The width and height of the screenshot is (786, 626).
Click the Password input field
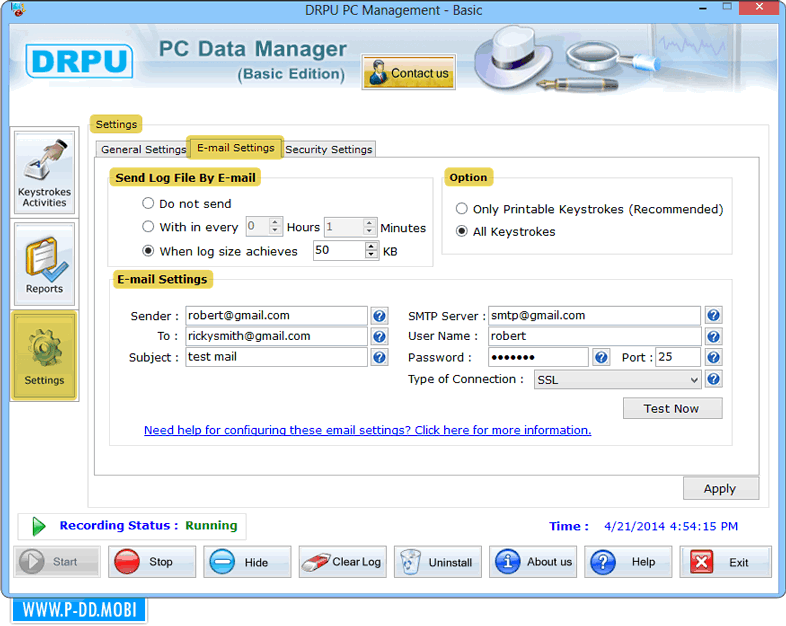538,357
